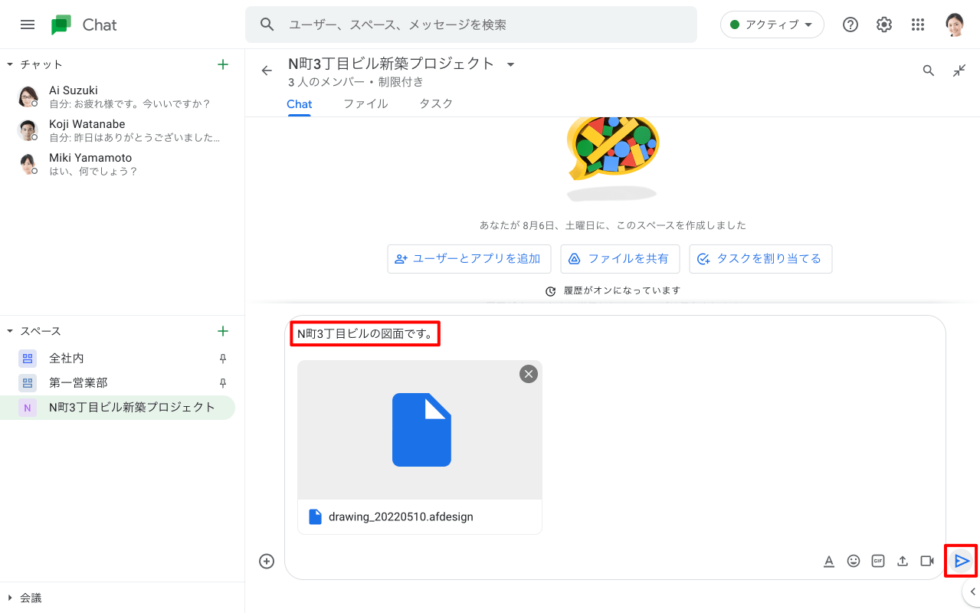
Task: Click the send message arrow button
Action: 961,561
